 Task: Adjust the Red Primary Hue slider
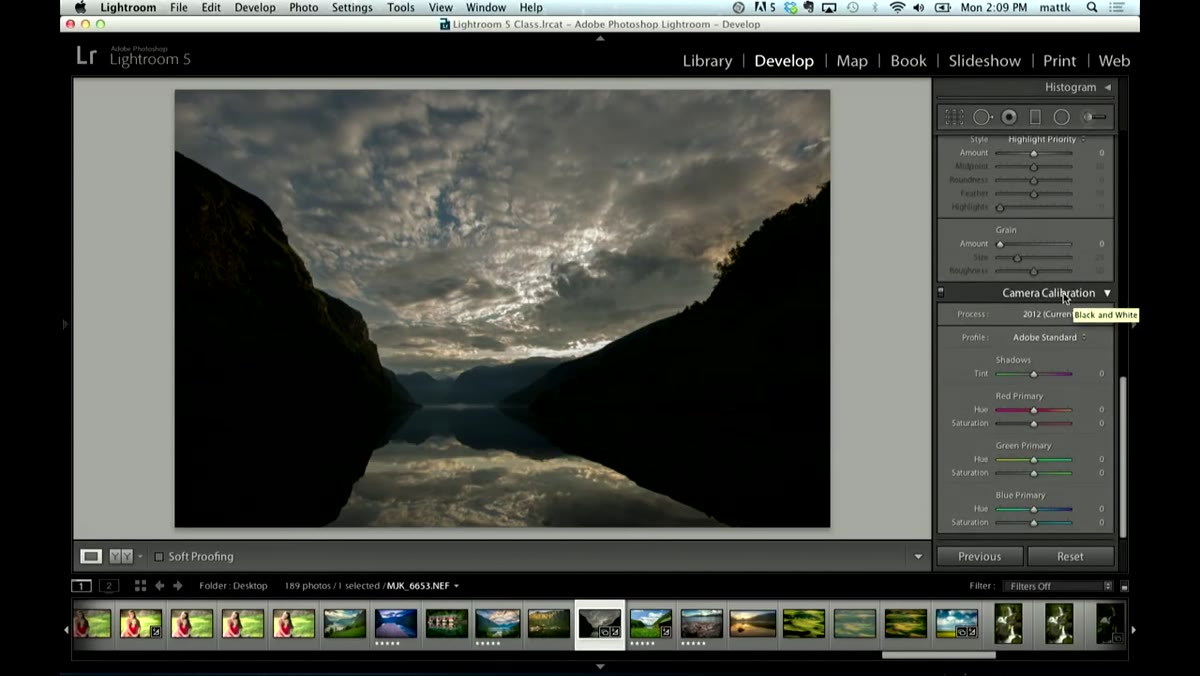coord(1033,410)
